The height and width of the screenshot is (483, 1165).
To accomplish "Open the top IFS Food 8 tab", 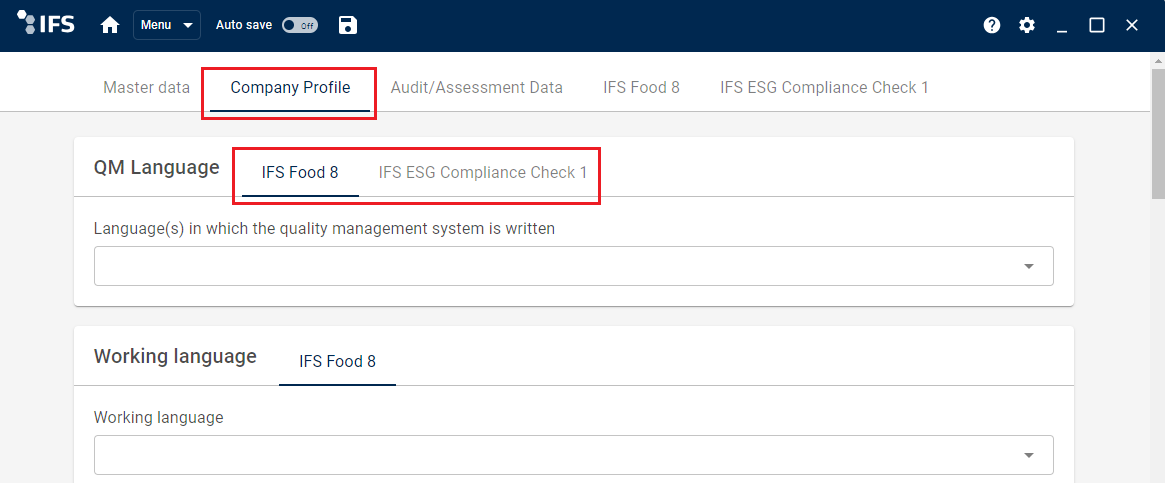I will (x=641, y=88).
